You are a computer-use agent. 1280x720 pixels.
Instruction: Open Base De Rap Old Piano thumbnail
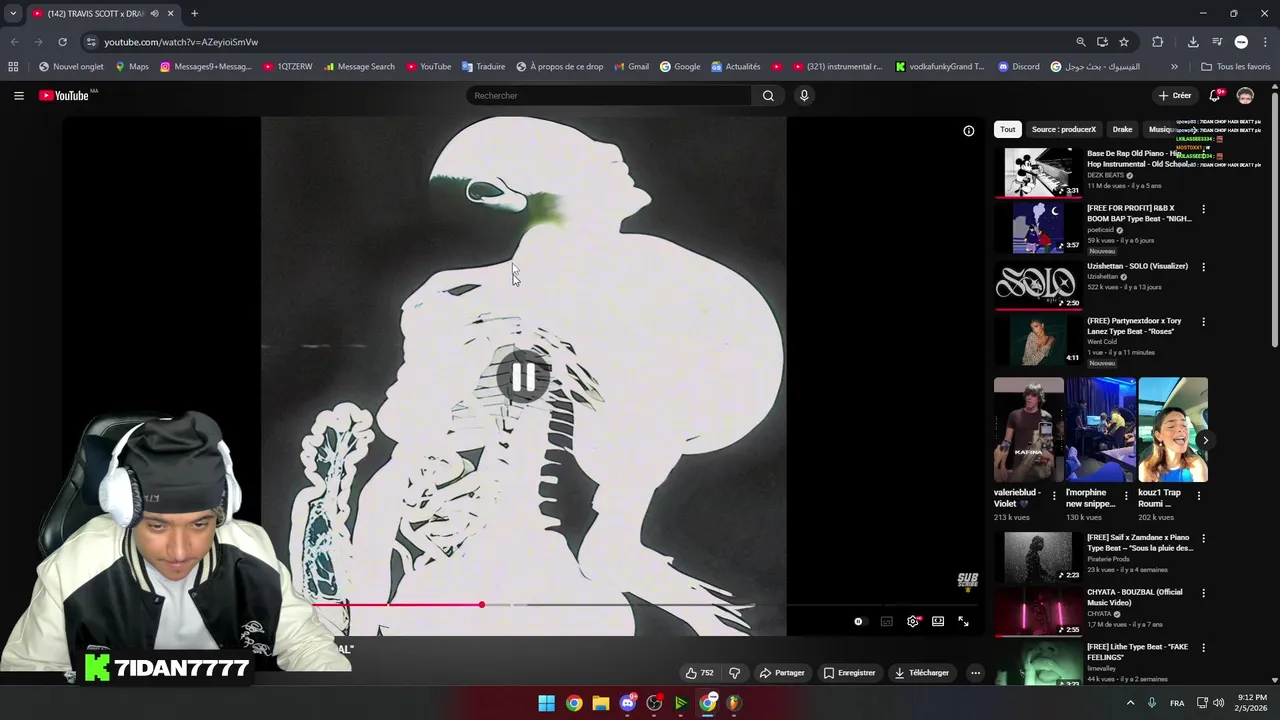[1038, 172]
